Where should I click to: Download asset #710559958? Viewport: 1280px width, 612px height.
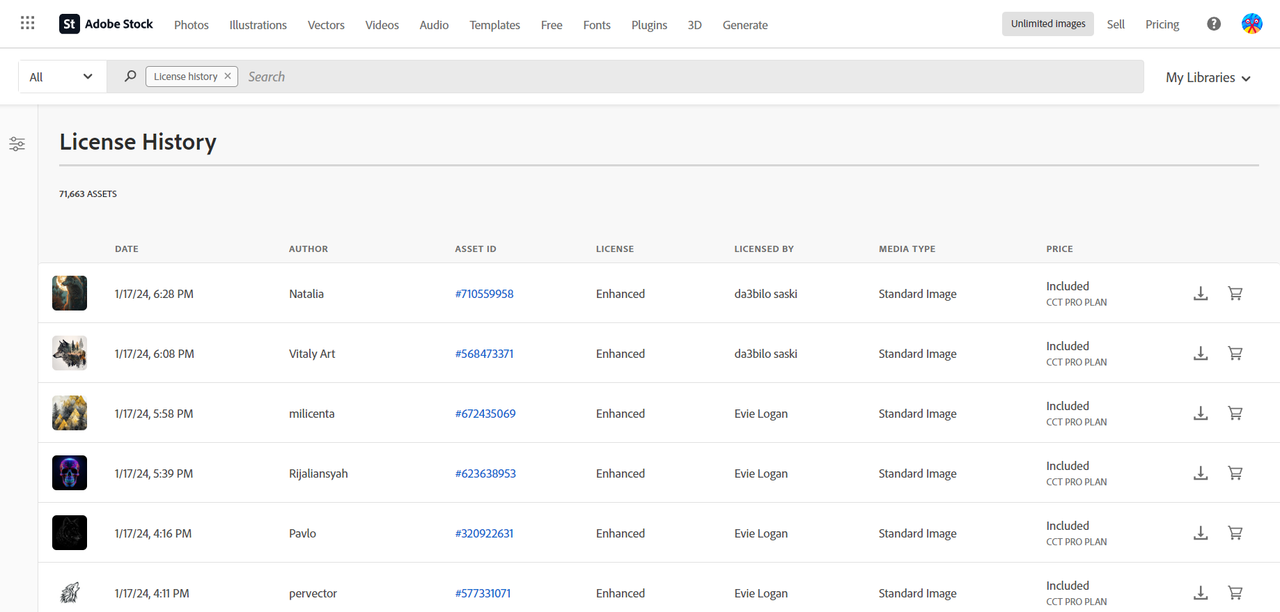pyautogui.click(x=1201, y=294)
